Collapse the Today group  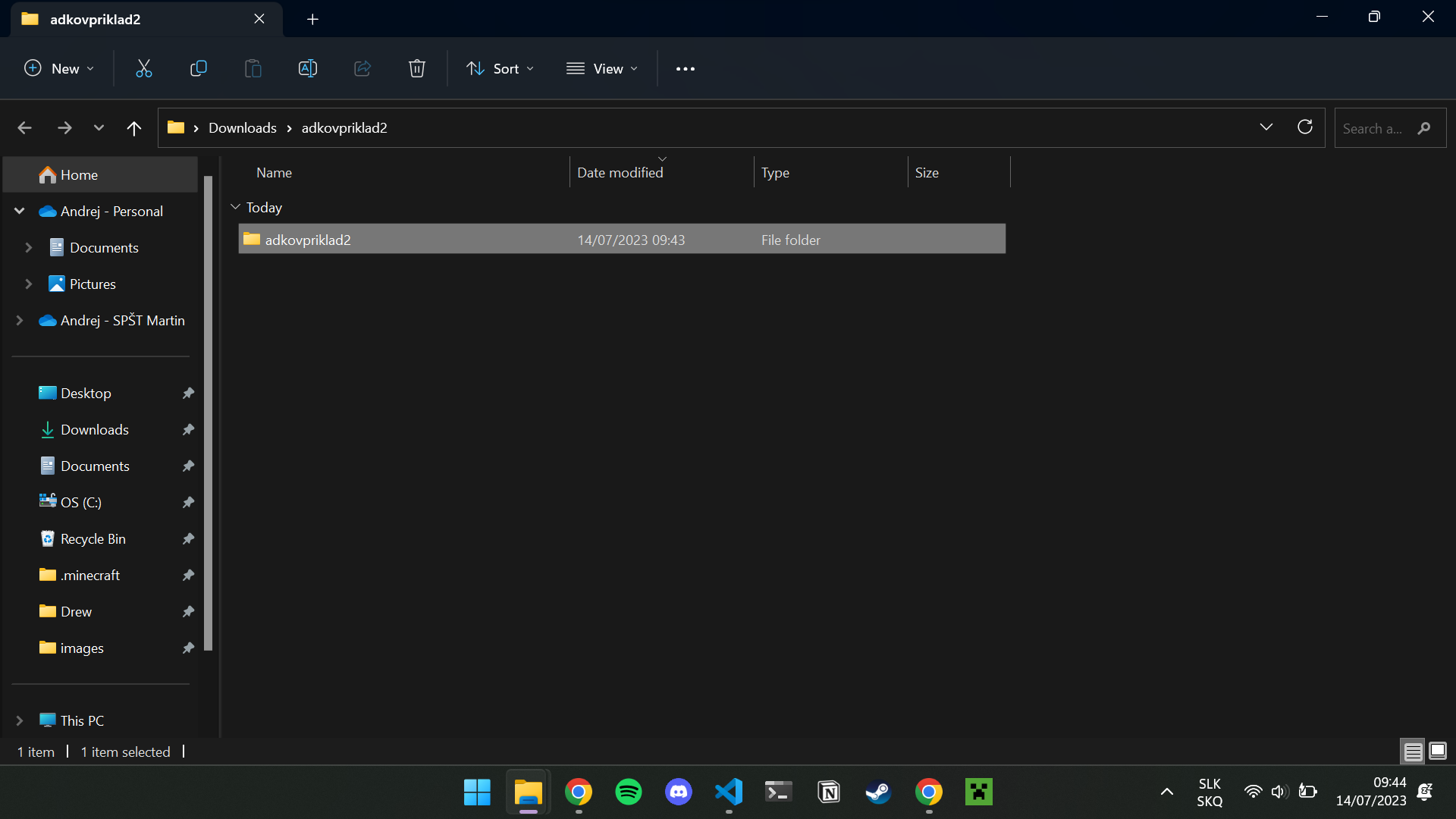tap(235, 207)
